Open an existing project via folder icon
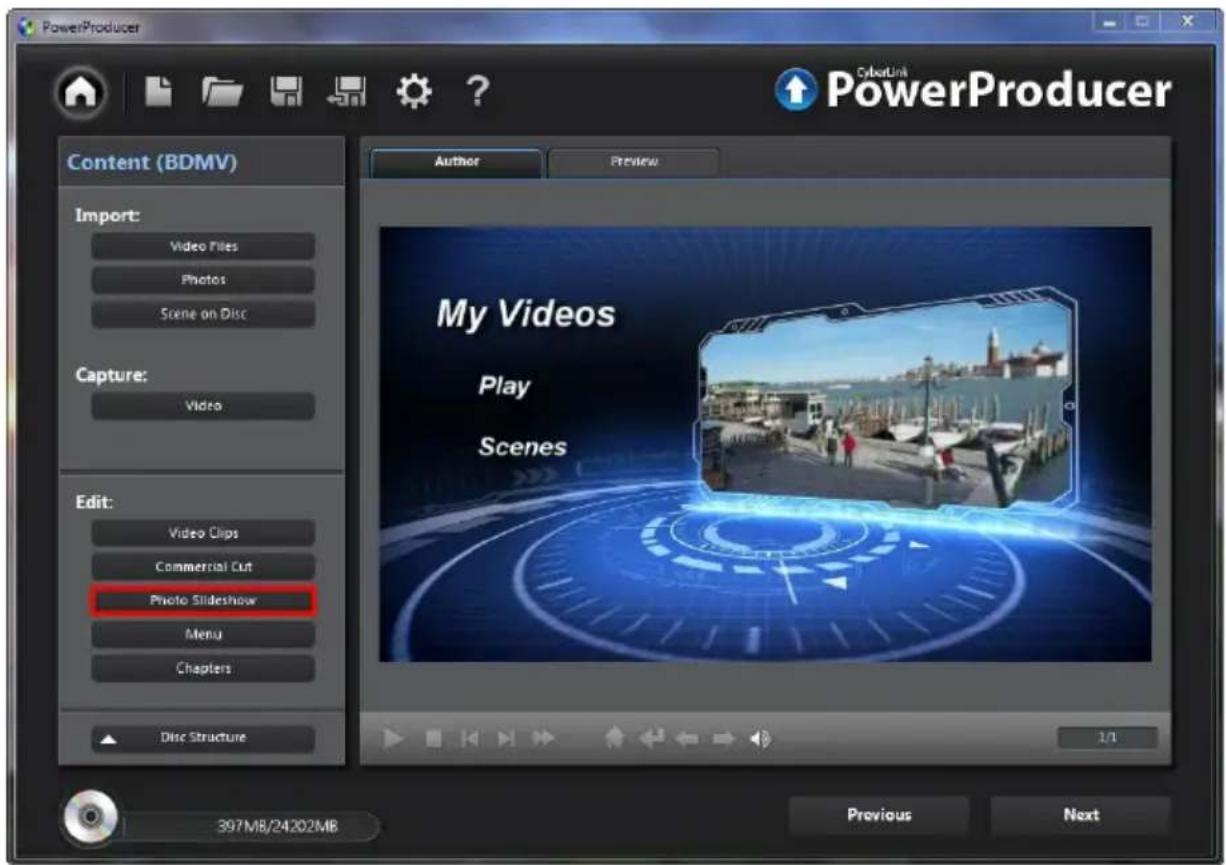 [220, 93]
